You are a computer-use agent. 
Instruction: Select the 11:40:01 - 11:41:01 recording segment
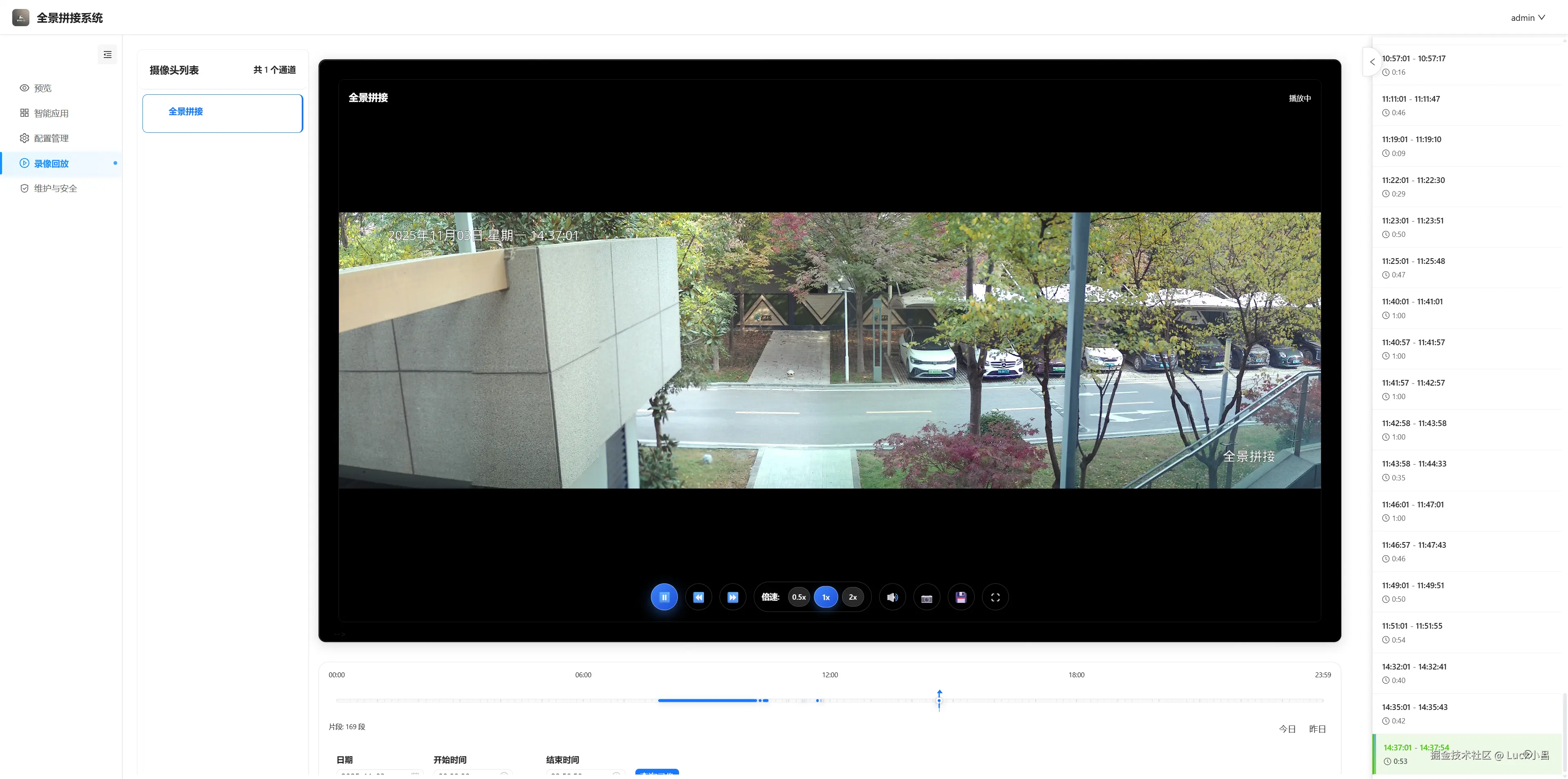pos(1412,301)
